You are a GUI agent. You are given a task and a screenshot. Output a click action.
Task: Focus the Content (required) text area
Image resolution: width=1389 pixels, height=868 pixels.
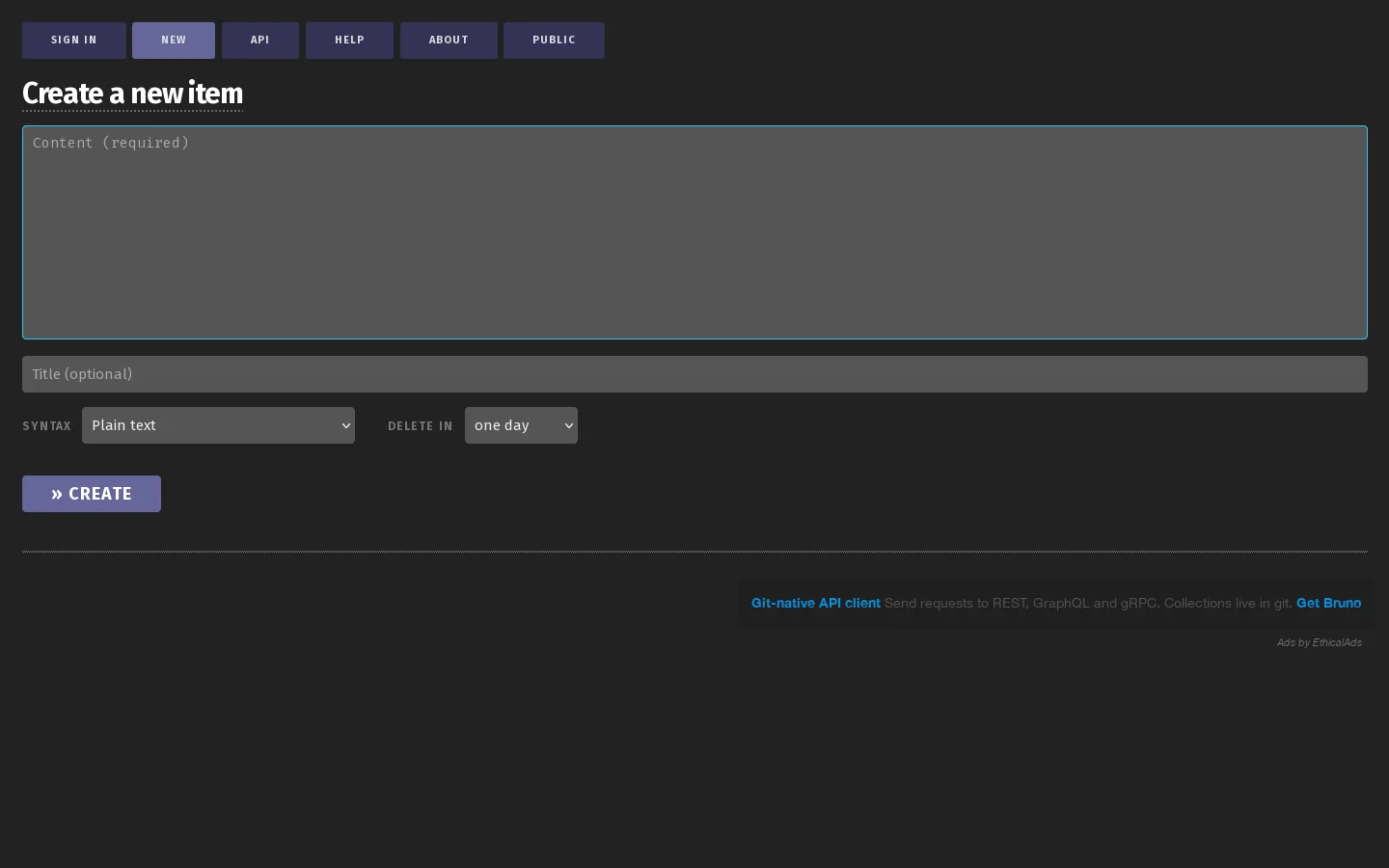pos(694,232)
